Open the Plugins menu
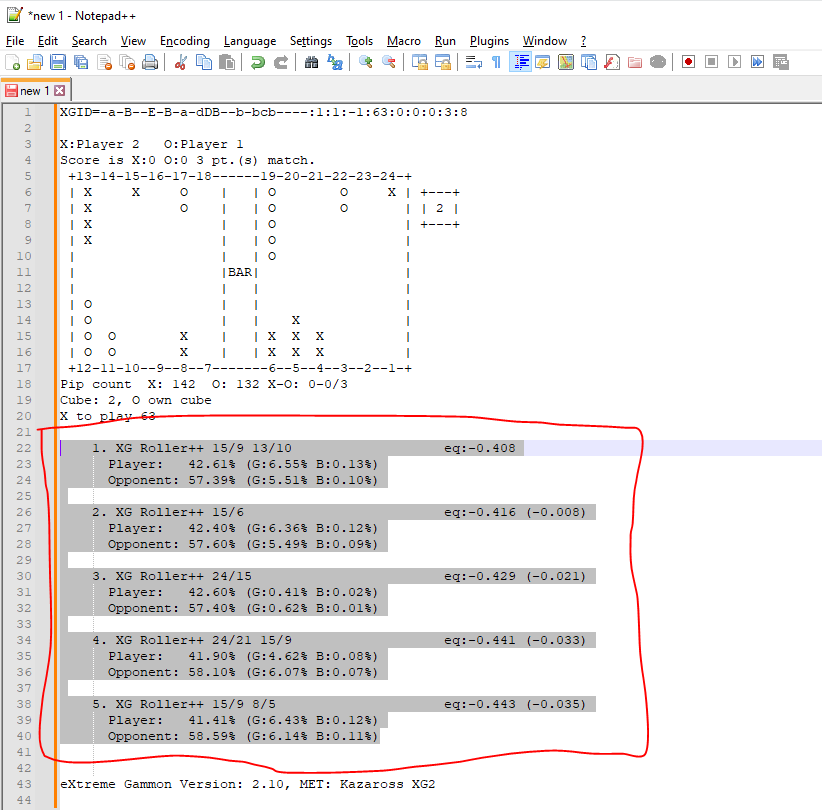Screen dimensions: 822x810 [489, 41]
